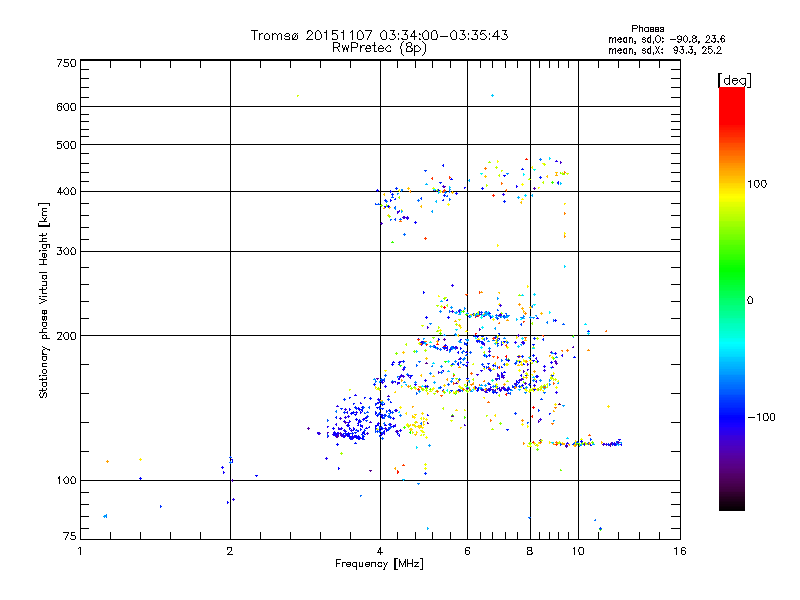The height and width of the screenshot is (600, 800).
Task: Click the plot title 'Tromsø 20151107 03:34:00-03:35:43'
Action: coord(379,35)
